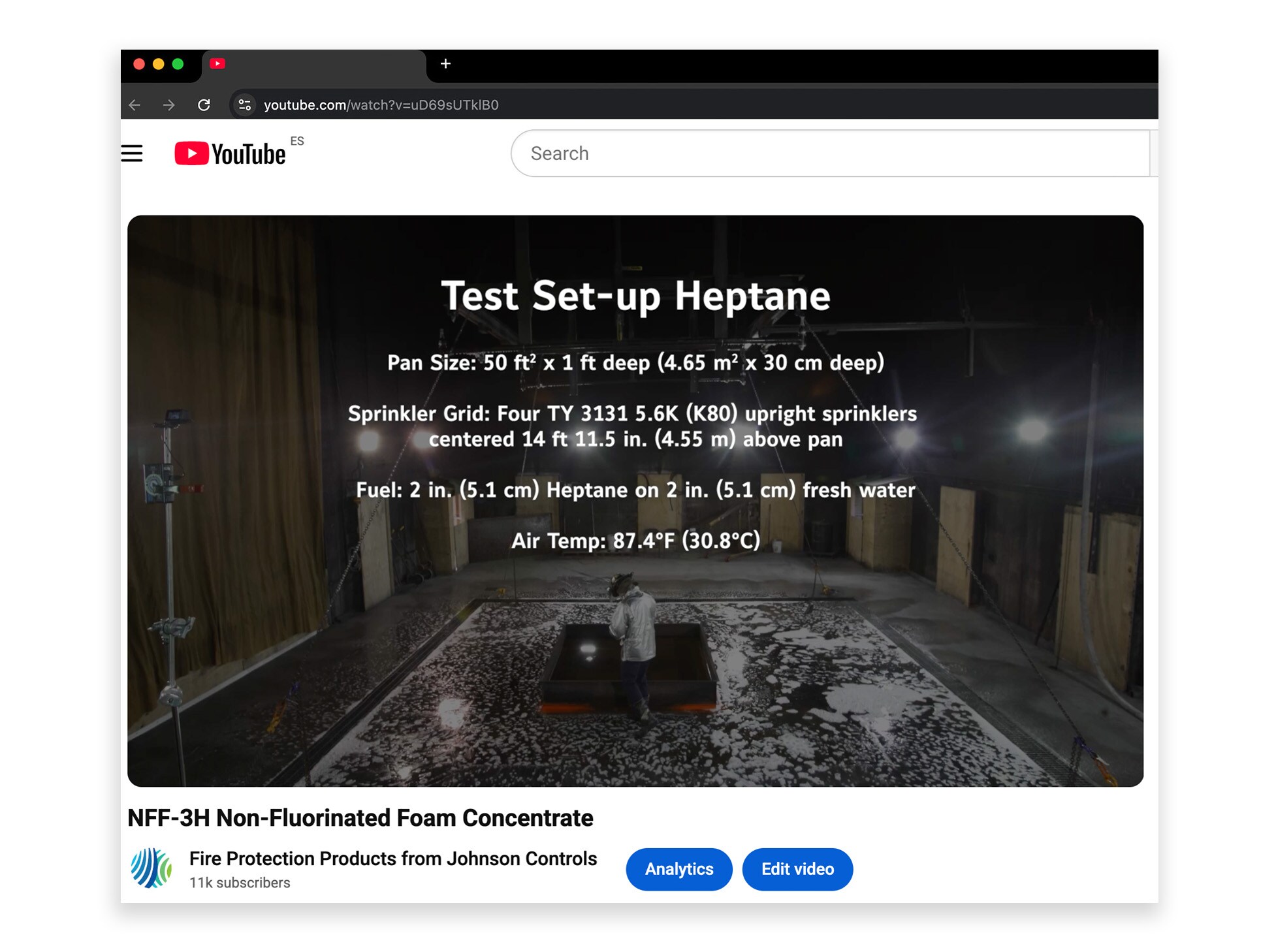The image size is (1276, 952).
Task: Click the browser forward arrow
Action: 169,105
